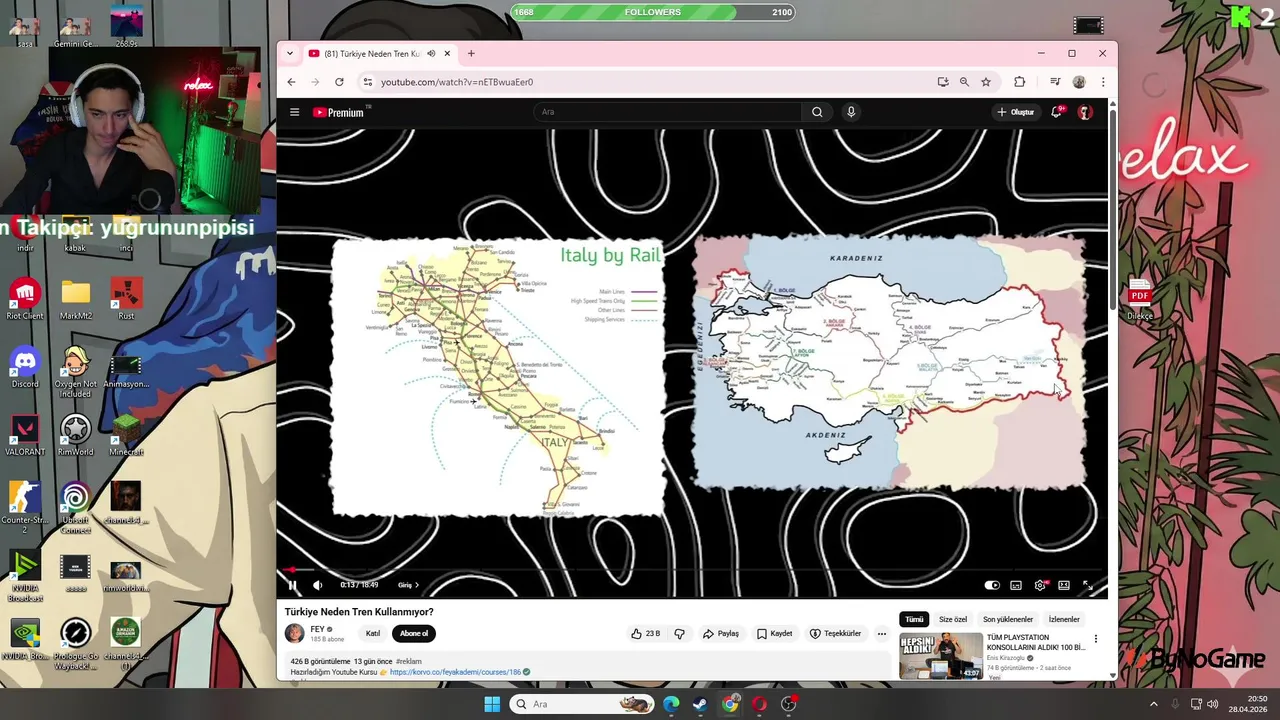Viewport: 1280px width, 720px height.
Task: Open the Windows Start menu
Action: pos(492,704)
